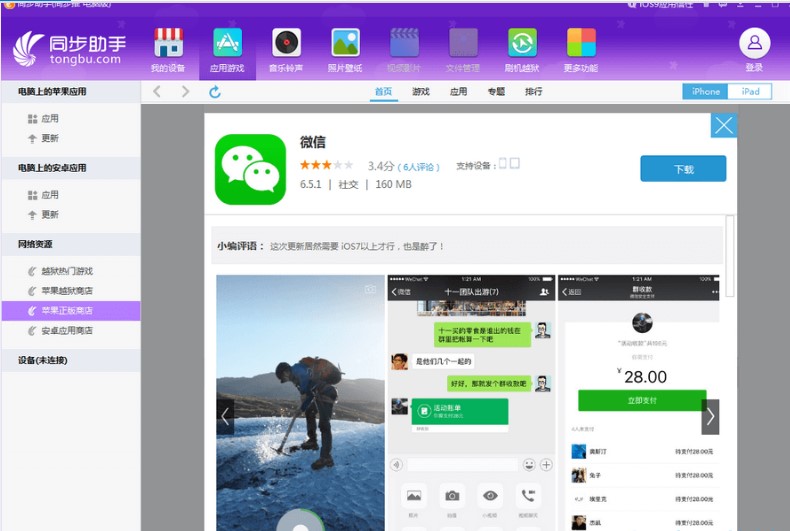Open 我的设备 in the top toolbar
This screenshot has height=531, width=790.
(x=168, y=50)
